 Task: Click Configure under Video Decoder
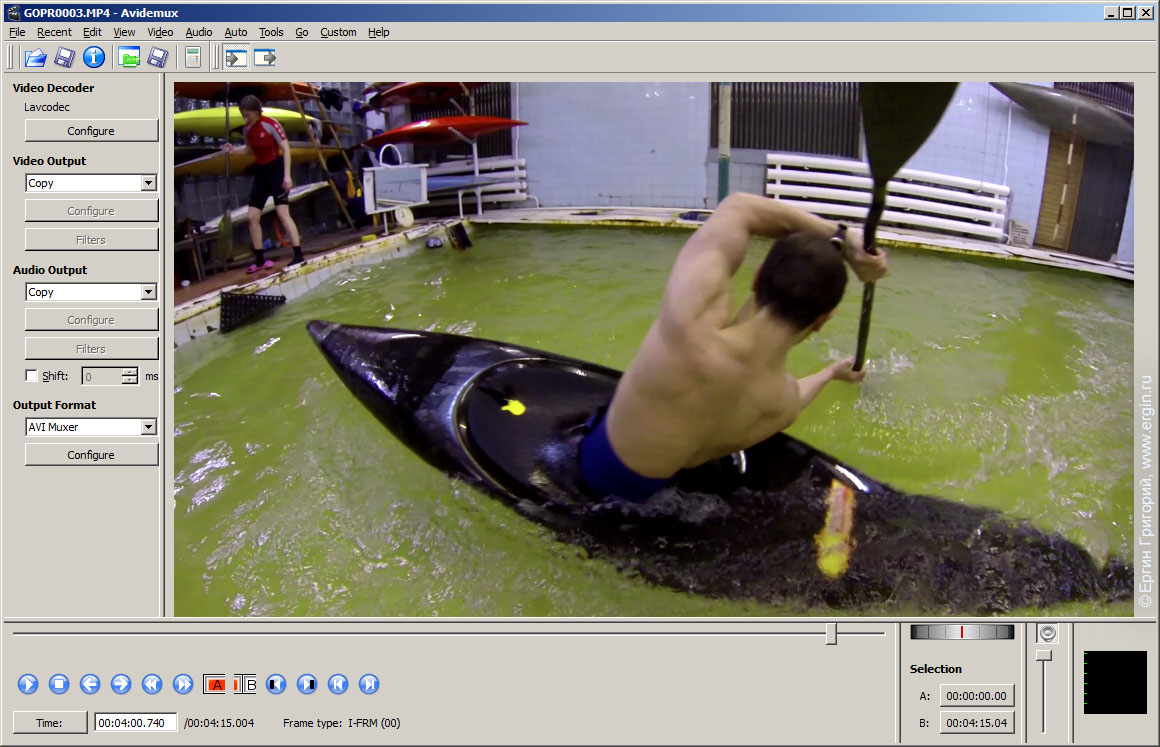[x=91, y=131]
